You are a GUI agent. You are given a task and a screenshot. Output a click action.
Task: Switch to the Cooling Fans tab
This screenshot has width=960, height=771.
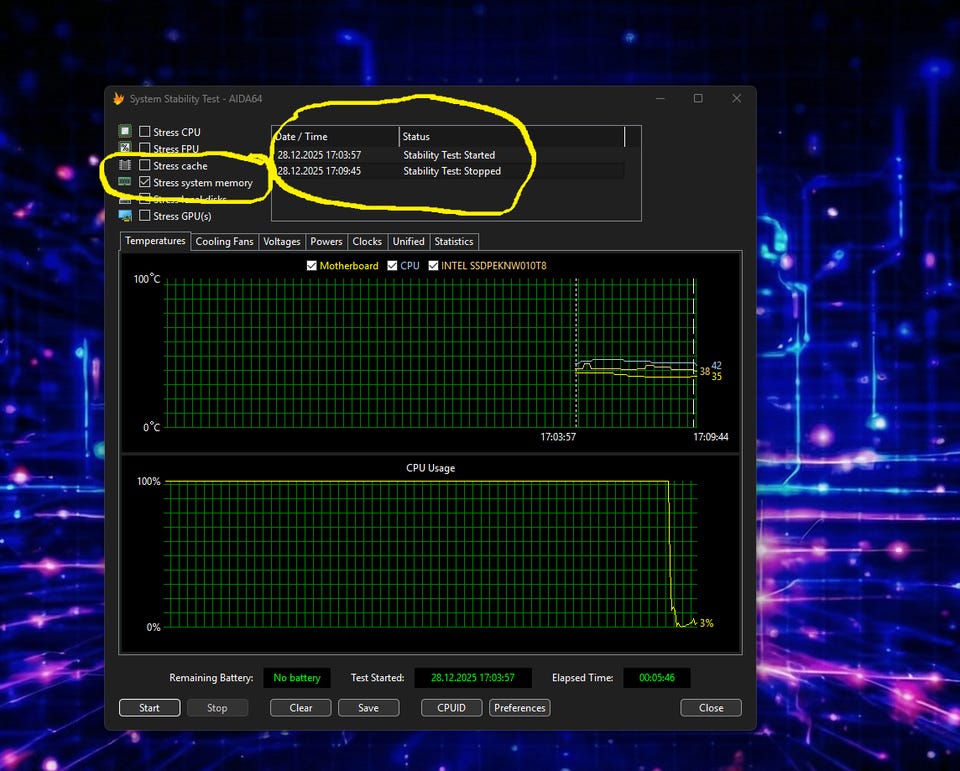(224, 242)
